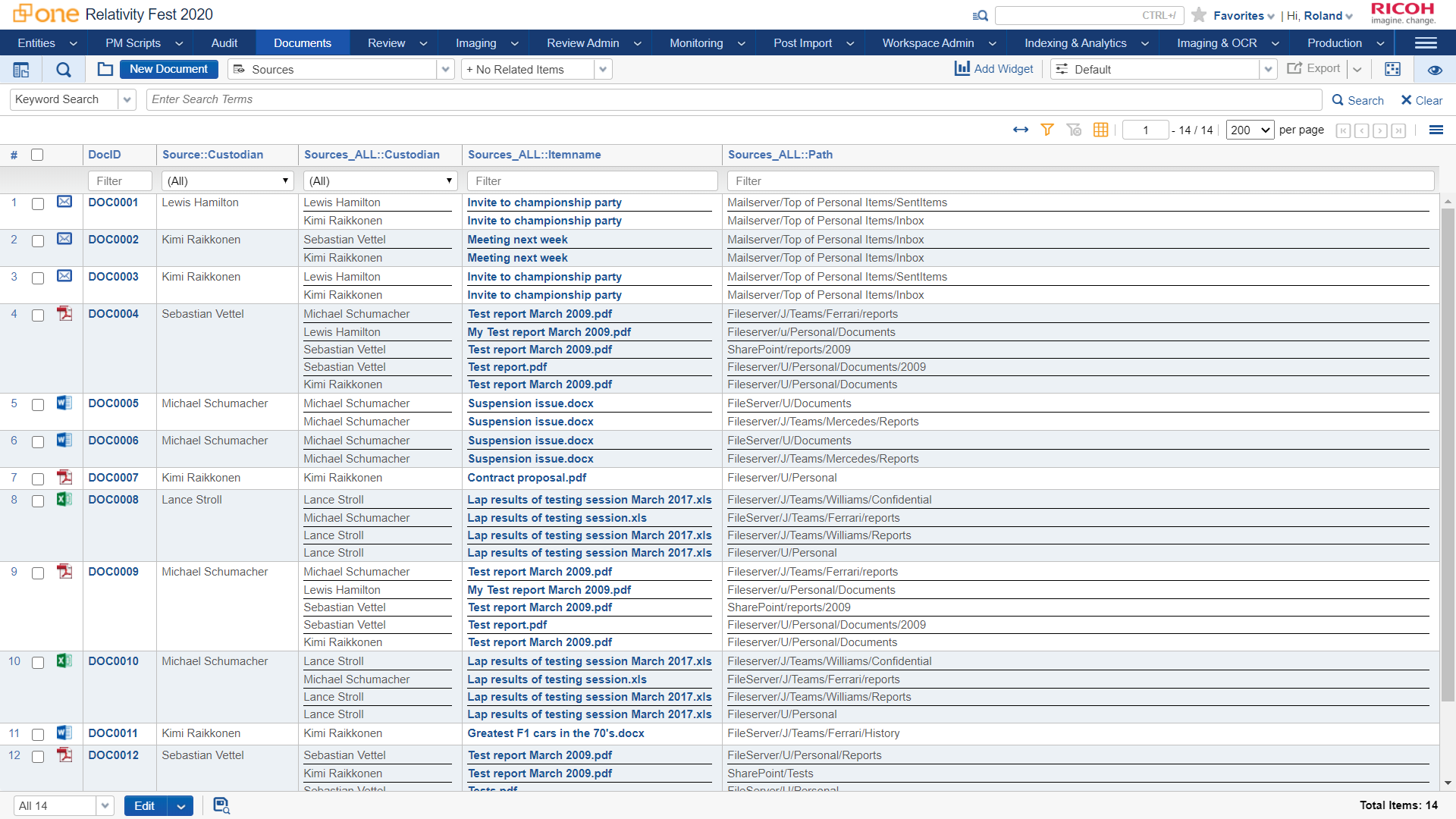The width and height of the screenshot is (1456, 819).
Task: Click the folder browser icon
Action: (105, 69)
